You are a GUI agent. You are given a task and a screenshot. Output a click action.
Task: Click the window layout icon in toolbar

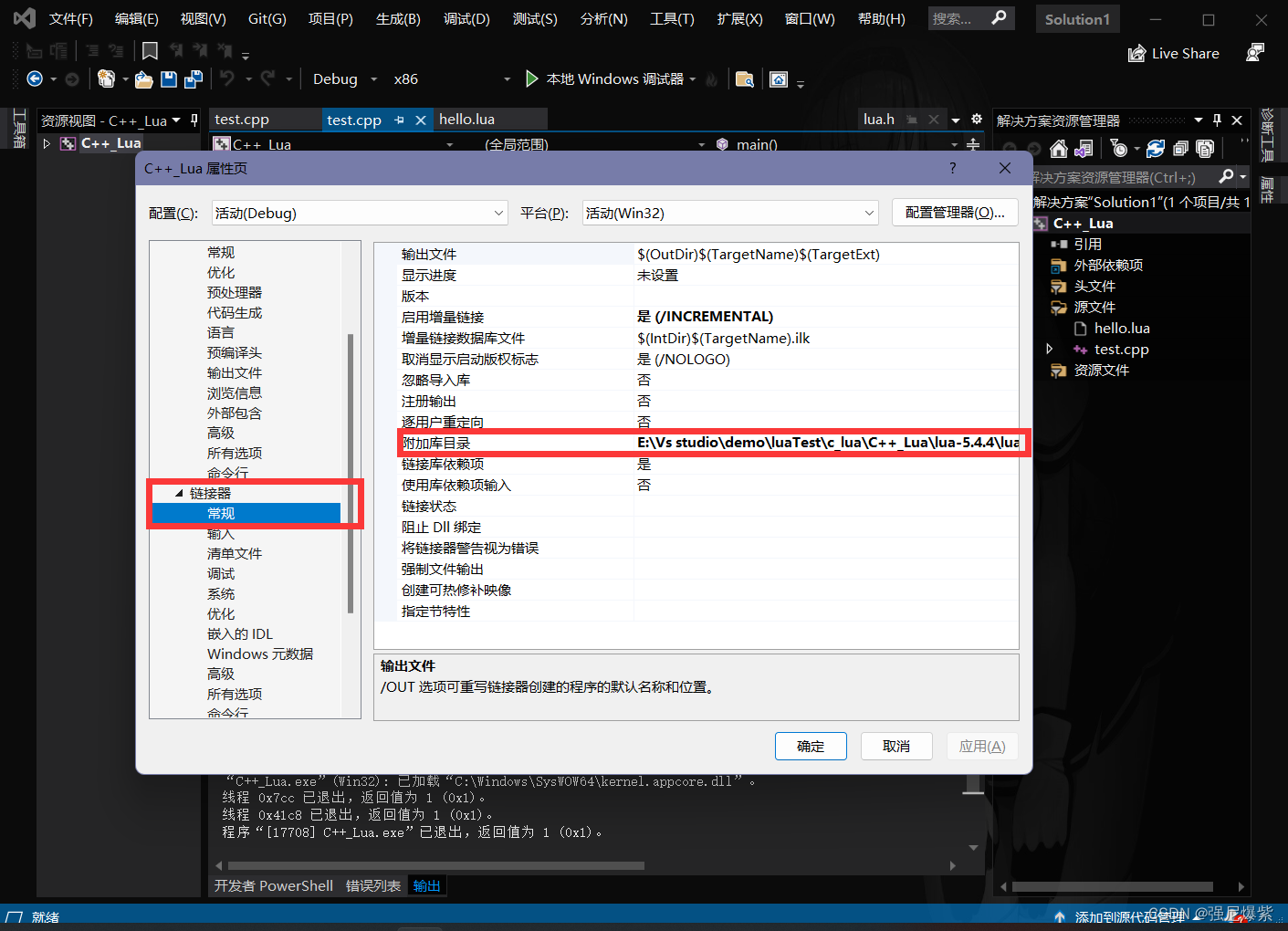coord(779,79)
